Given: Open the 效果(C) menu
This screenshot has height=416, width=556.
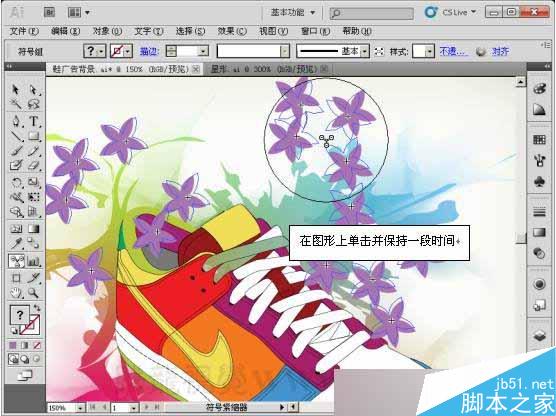Looking at the screenshot, I should click(232, 31).
